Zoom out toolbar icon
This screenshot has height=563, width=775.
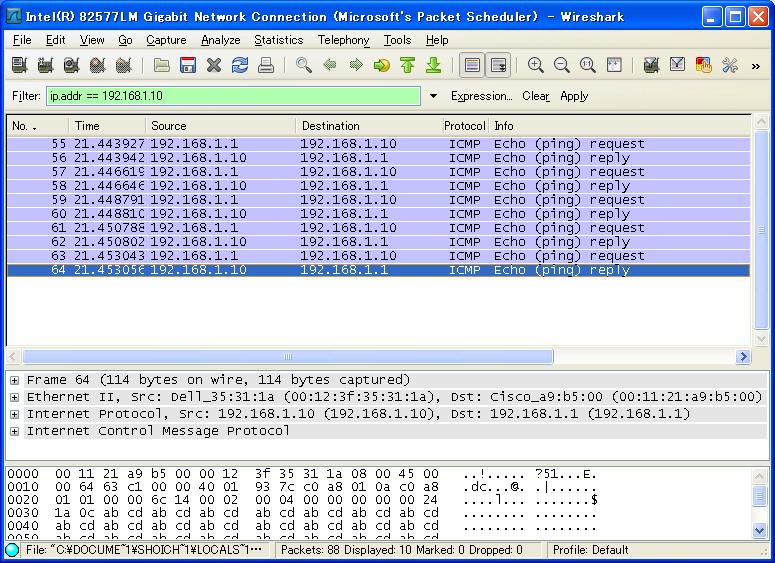tap(561, 65)
